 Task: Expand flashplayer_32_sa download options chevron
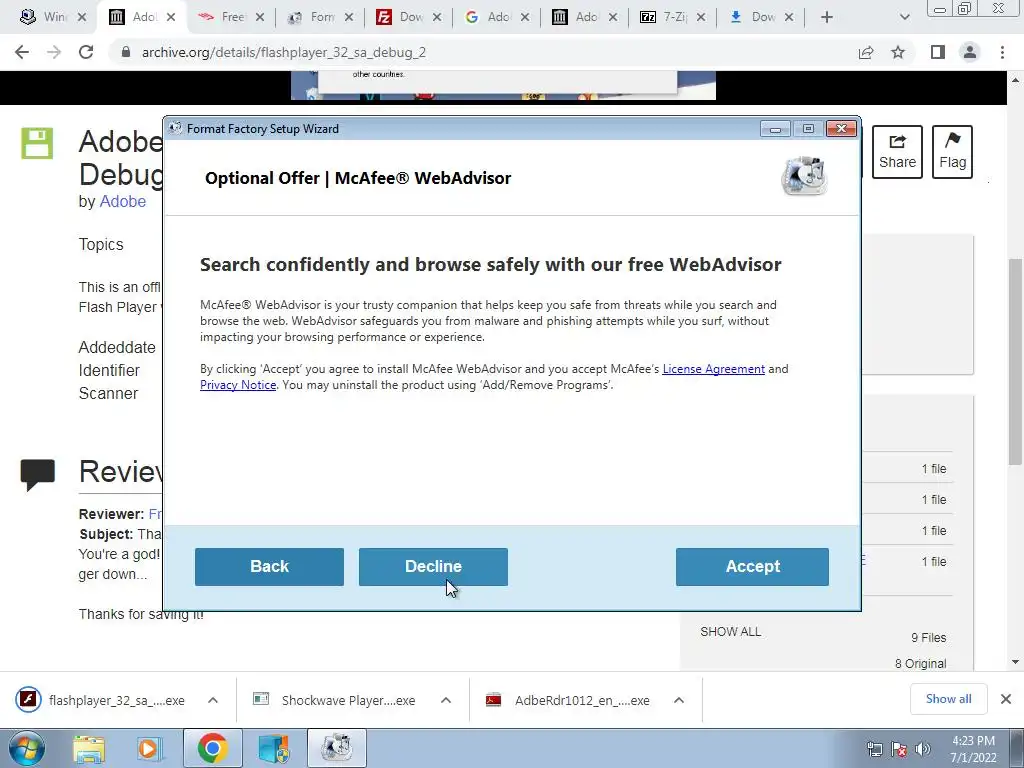[x=213, y=700]
